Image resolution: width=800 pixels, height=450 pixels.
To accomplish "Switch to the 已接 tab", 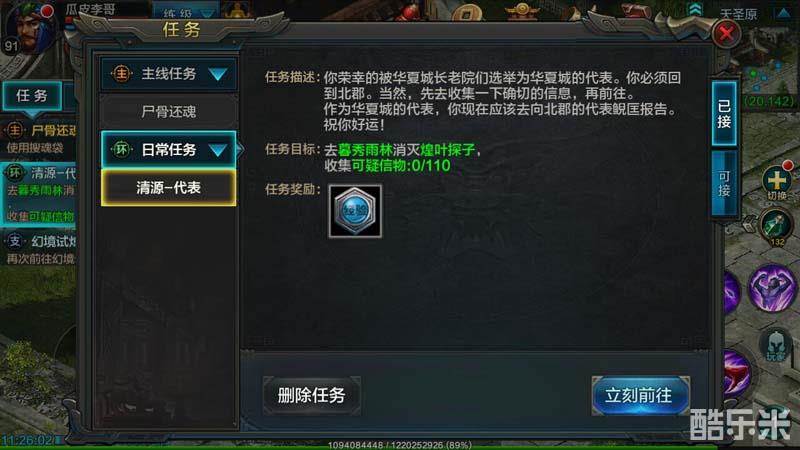I will pos(724,114).
